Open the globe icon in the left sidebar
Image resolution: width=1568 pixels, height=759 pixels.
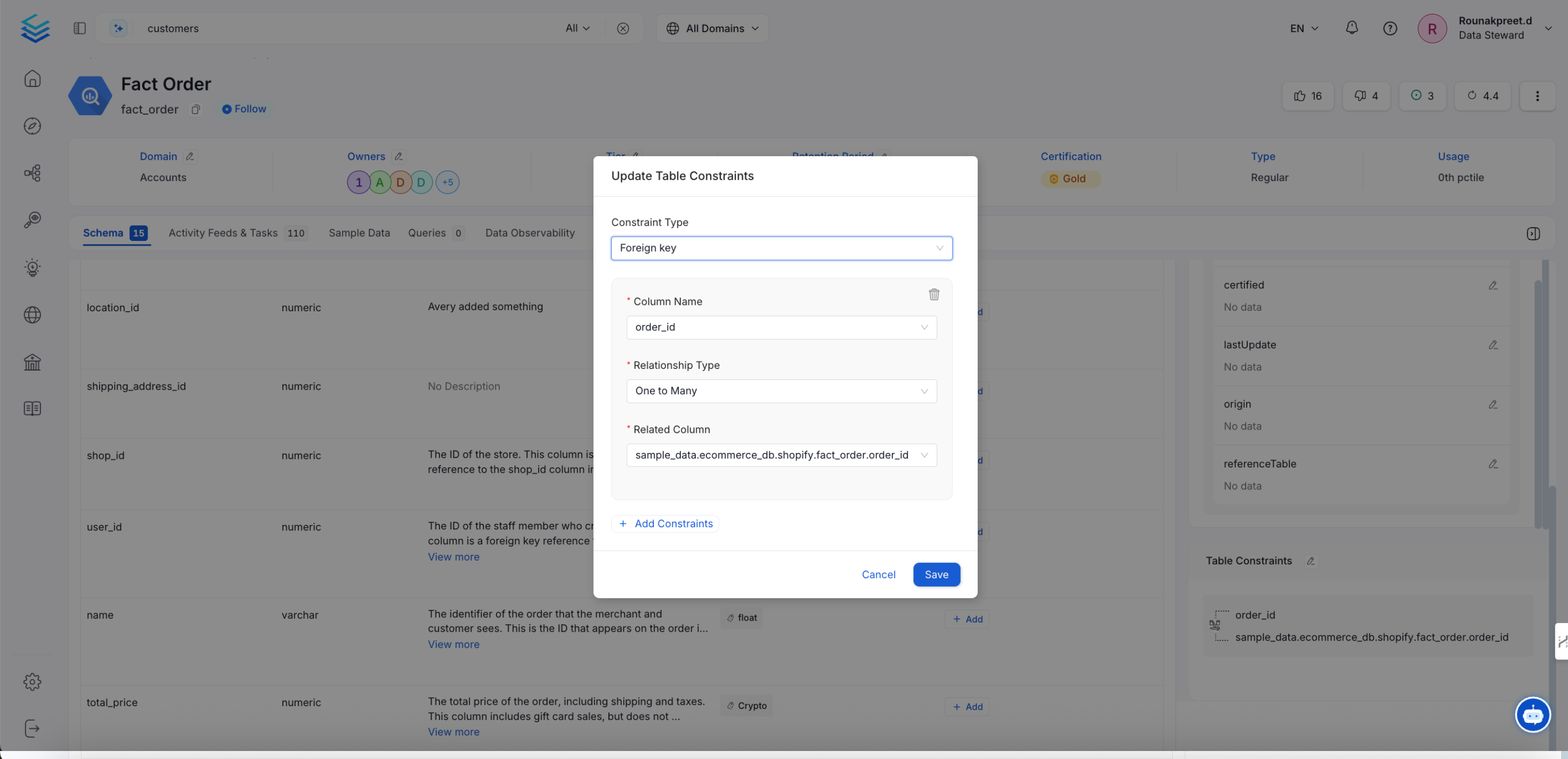click(31, 315)
